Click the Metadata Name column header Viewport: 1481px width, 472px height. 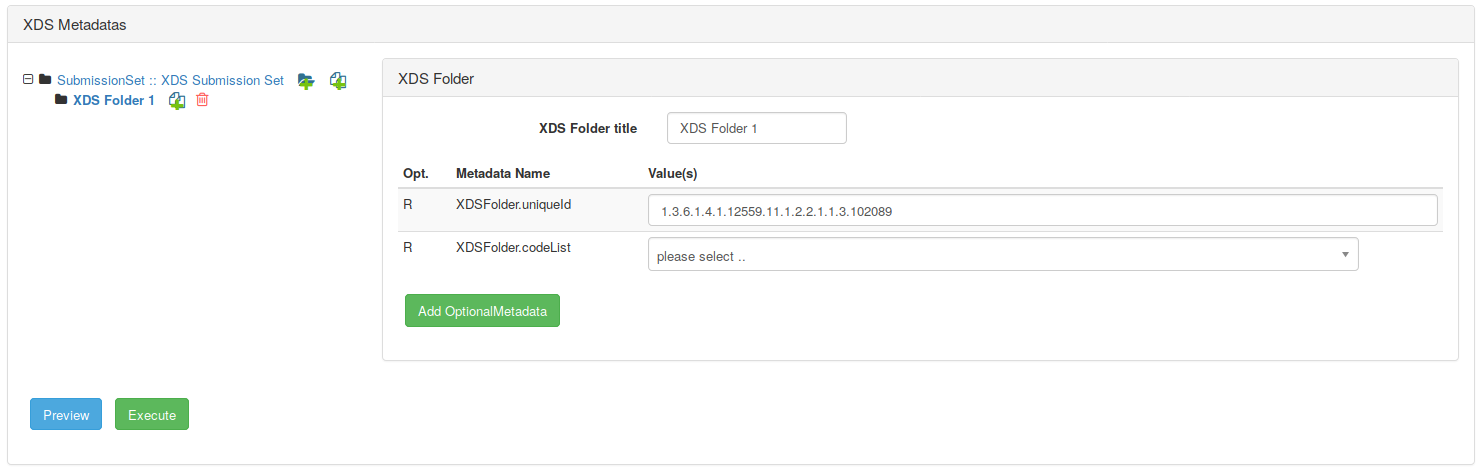click(502, 174)
